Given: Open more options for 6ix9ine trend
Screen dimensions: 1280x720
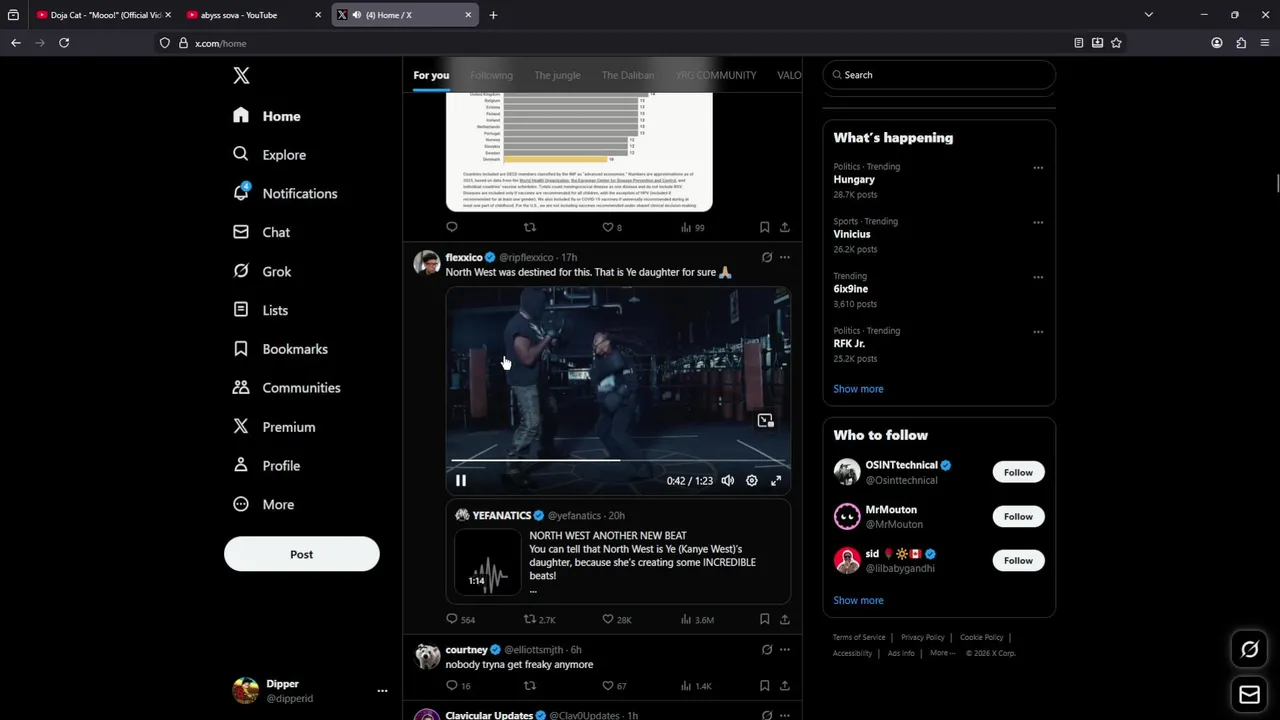Looking at the screenshot, I should coord(1038,277).
